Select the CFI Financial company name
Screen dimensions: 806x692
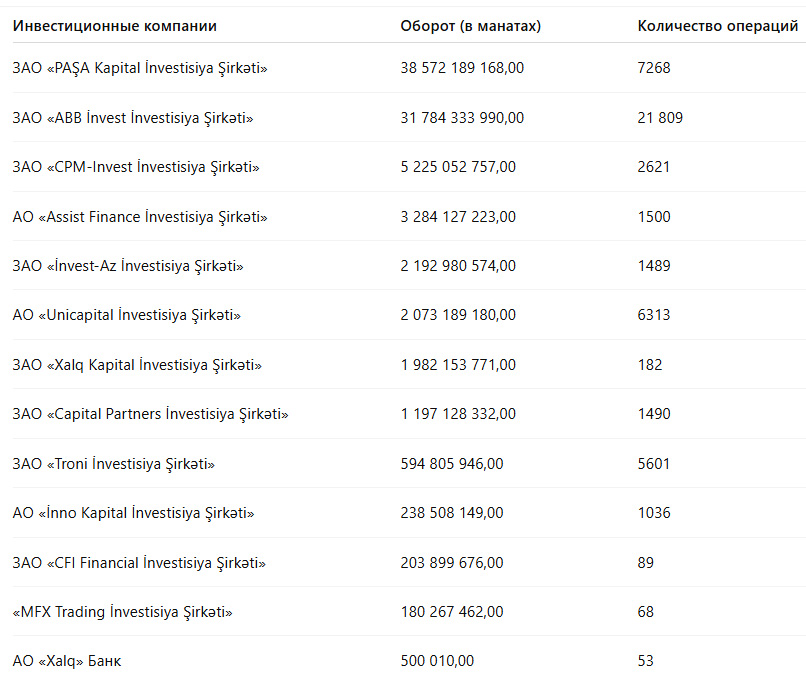pyautogui.click(x=139, y=563)
